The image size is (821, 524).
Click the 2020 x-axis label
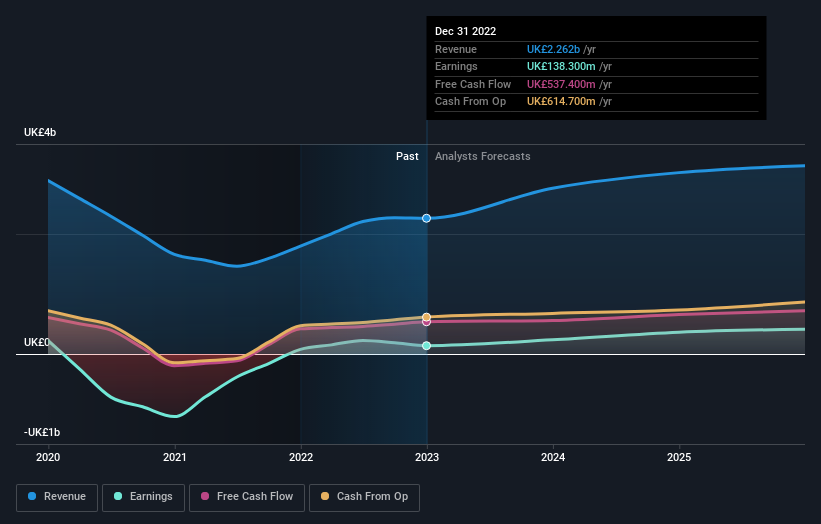[48, 457]
